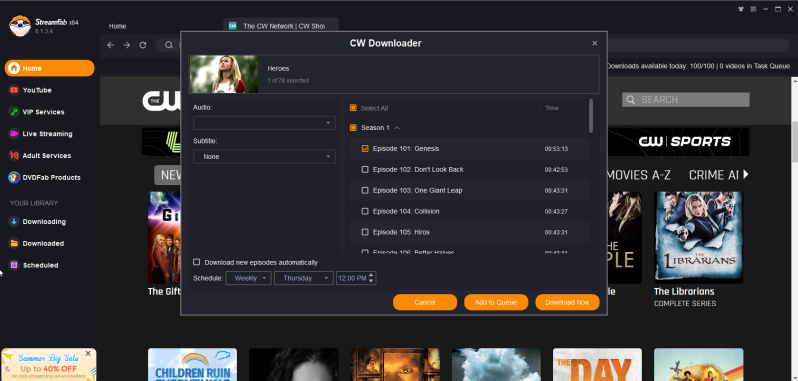Click the Downloading arrow icon
The width and height of the screenshot is (798, 381).
tap(14, 221)
